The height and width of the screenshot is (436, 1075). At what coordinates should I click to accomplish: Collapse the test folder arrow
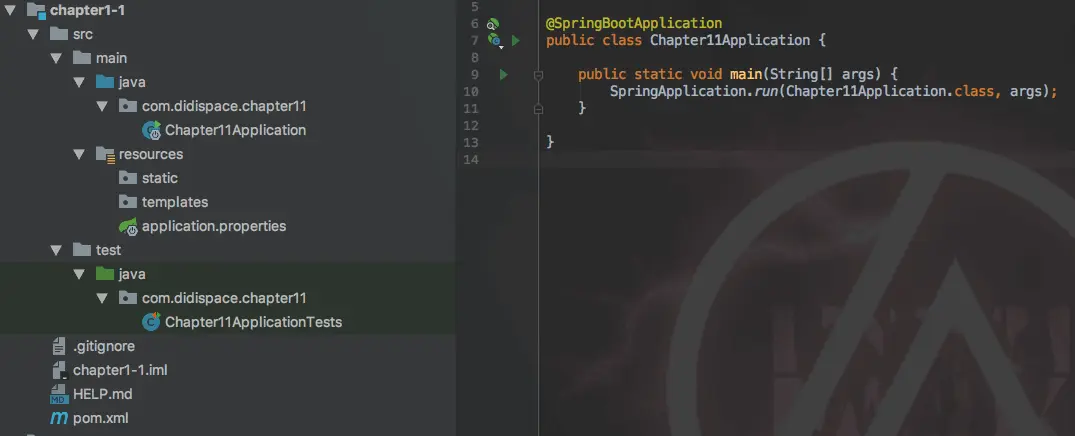pyautogui.click(x=56, y=250)
